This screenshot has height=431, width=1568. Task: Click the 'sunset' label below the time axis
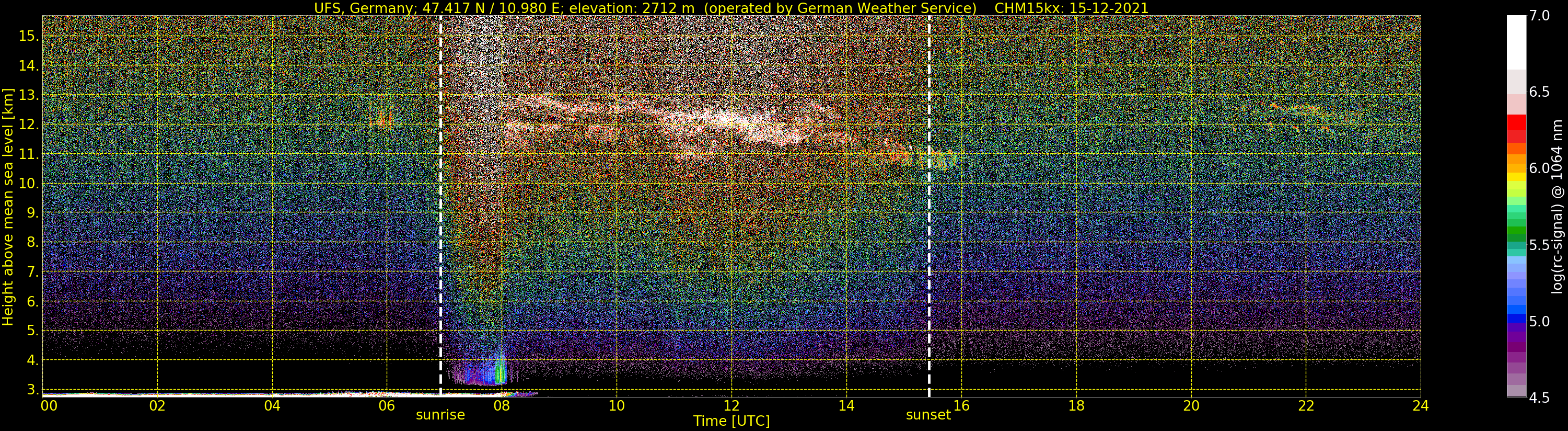coord(928,415)
